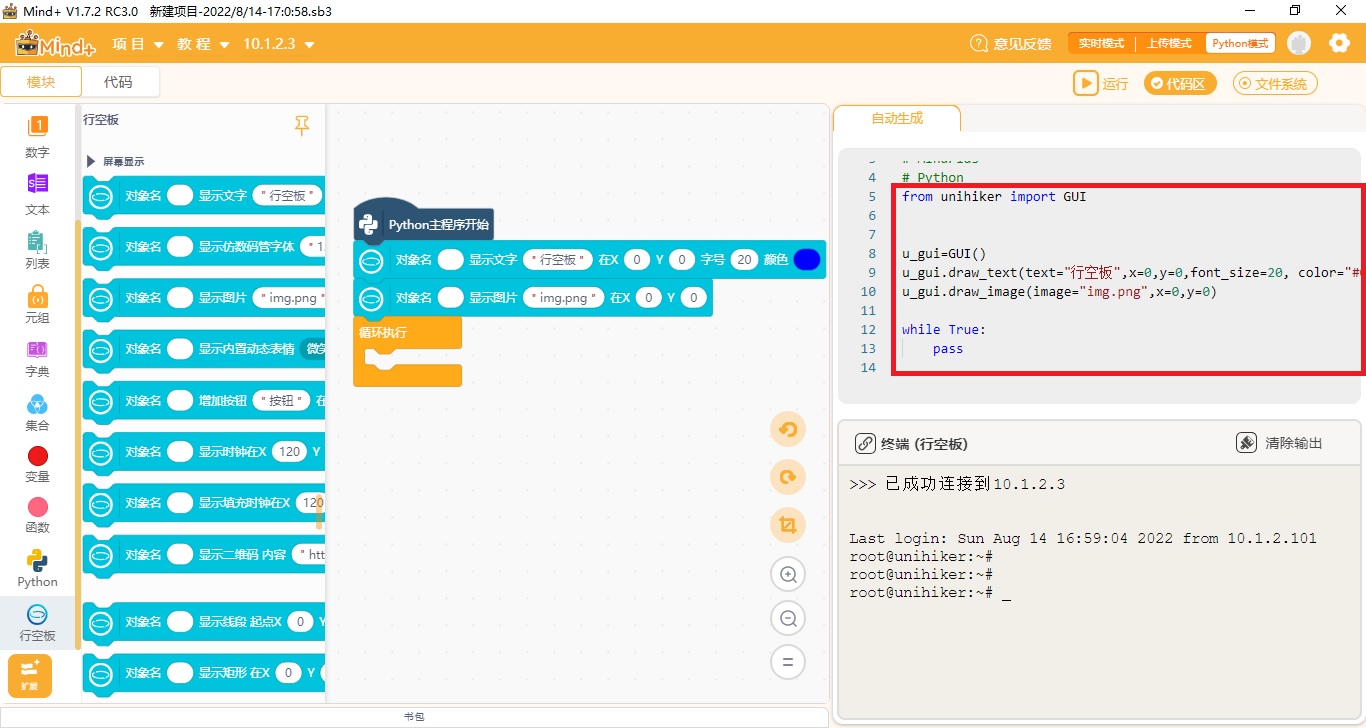Switch to the 代码 tab

(118, 82)
